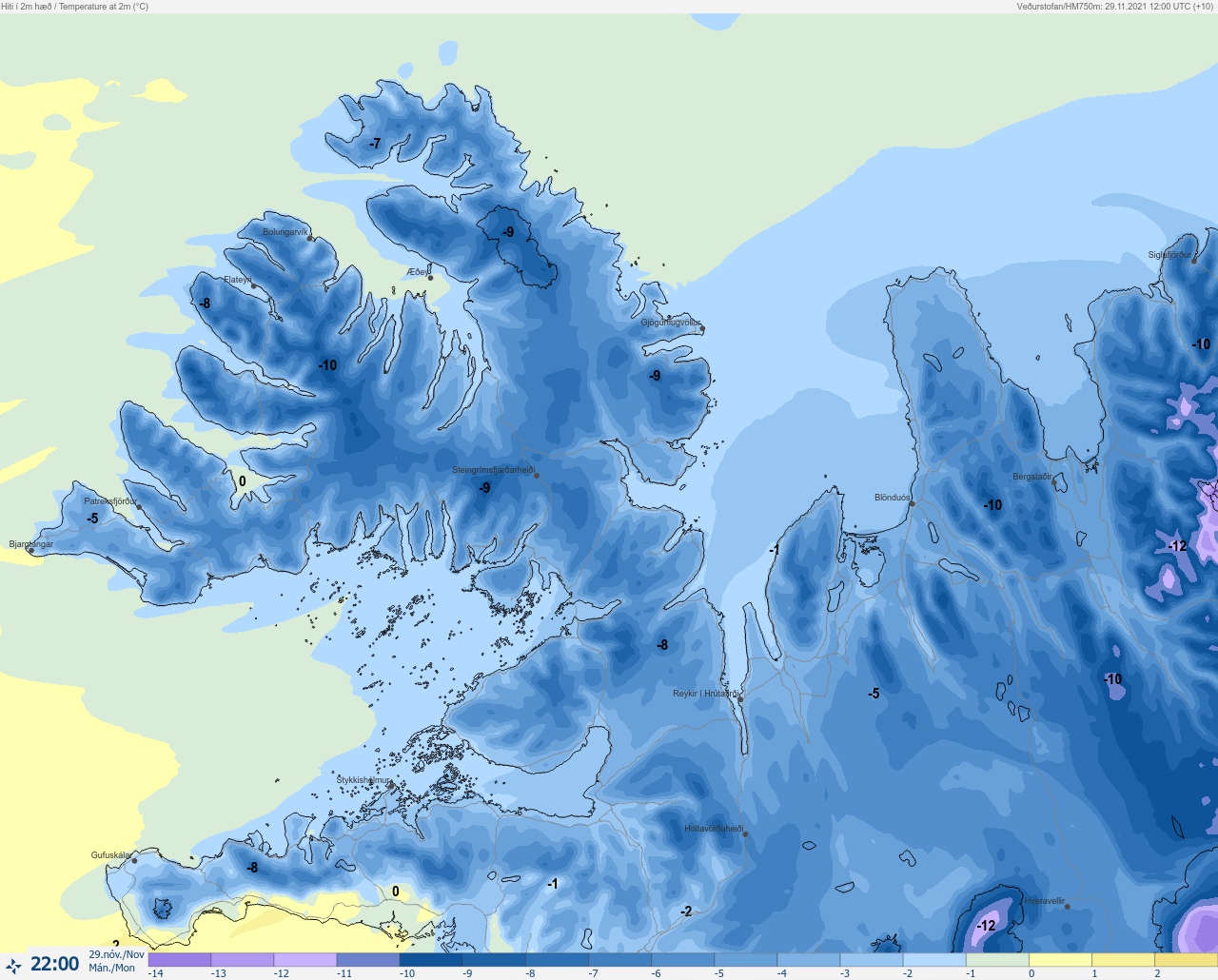Select the Stykkishólmur station label
The height and width of the screenshot is (980, 1218).
point(363,780)
